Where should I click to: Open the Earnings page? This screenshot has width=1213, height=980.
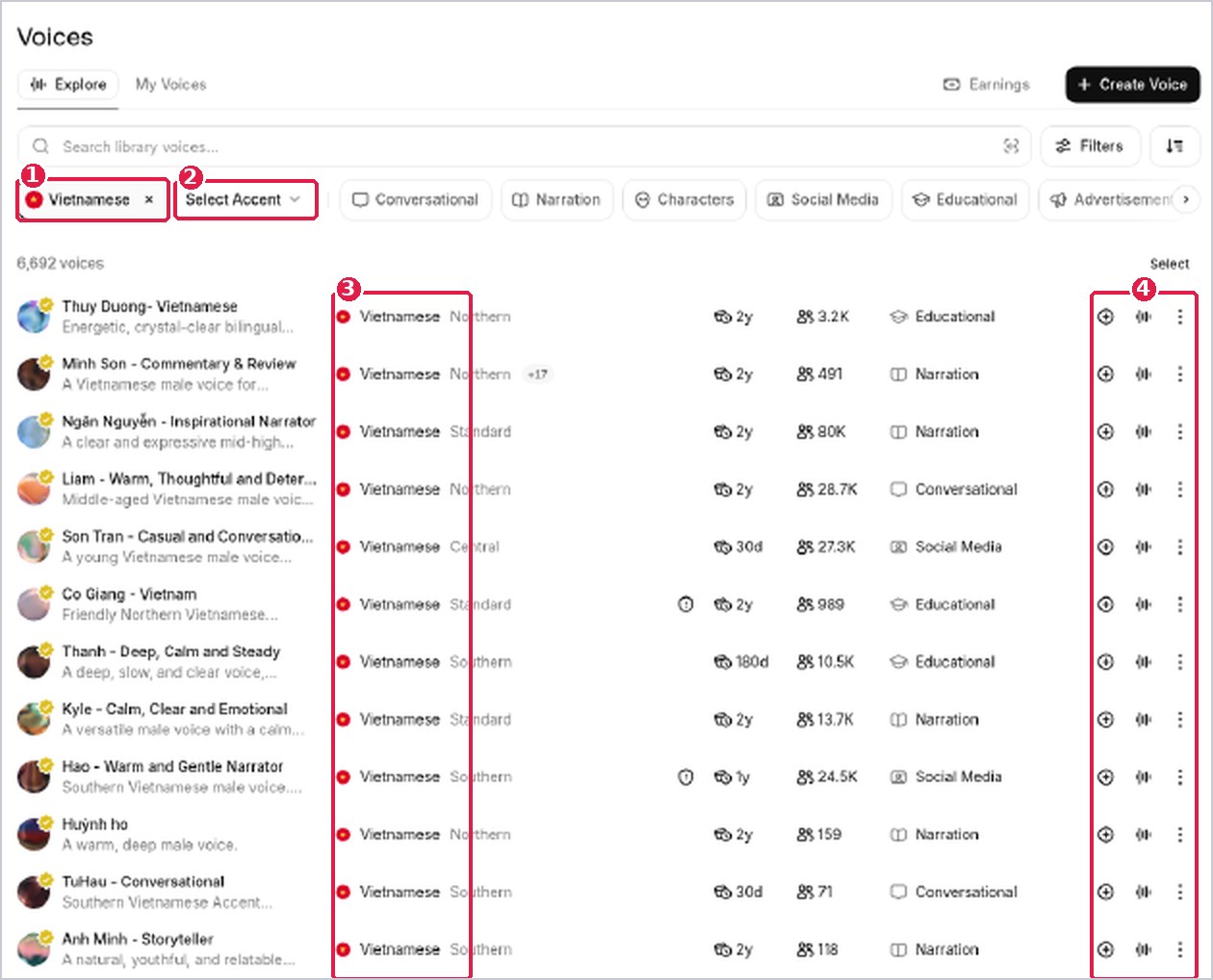(x=986, y=85)
